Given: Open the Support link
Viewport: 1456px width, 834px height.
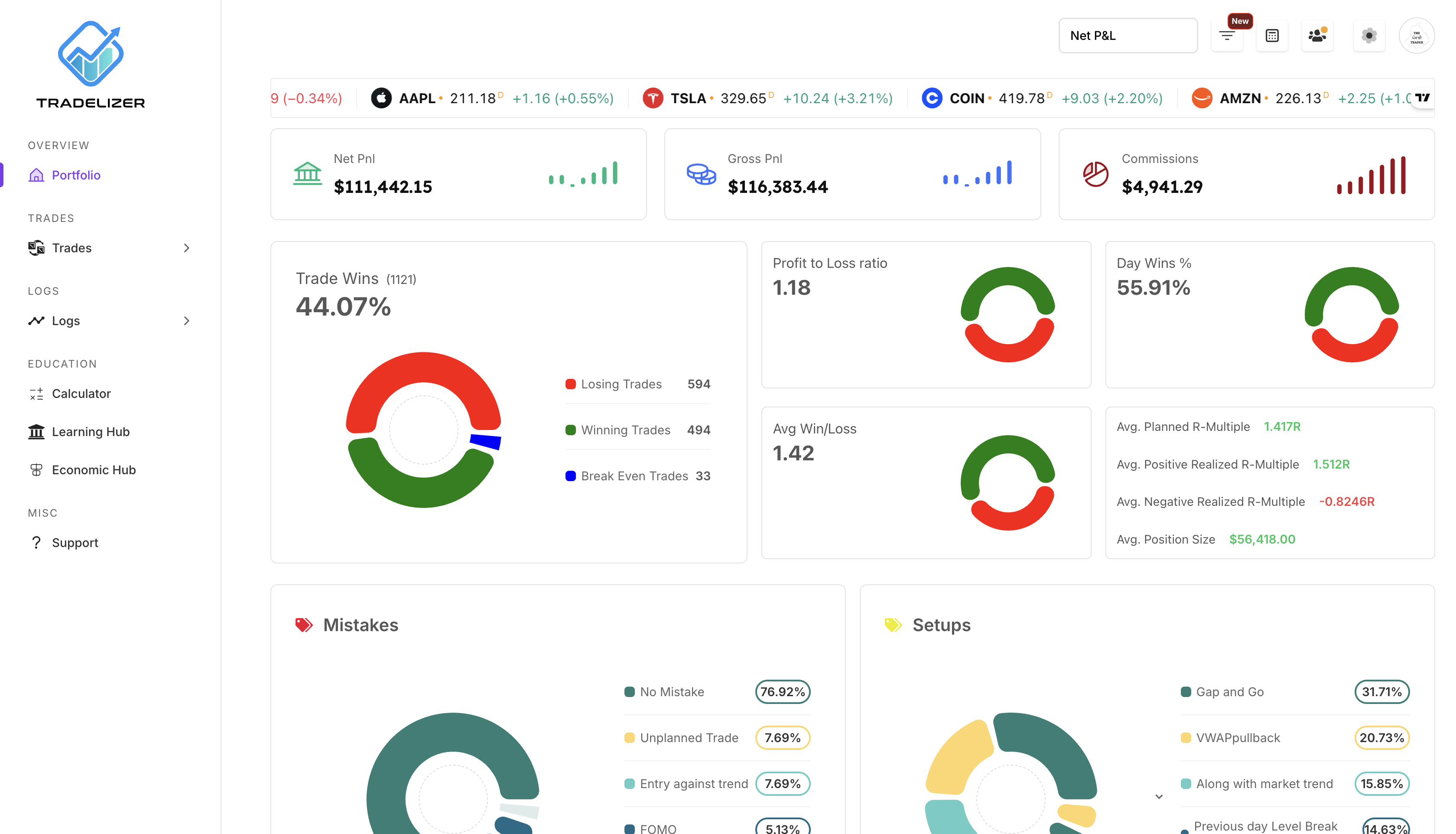Looking at the screenshot, I should tap(75, 542).
